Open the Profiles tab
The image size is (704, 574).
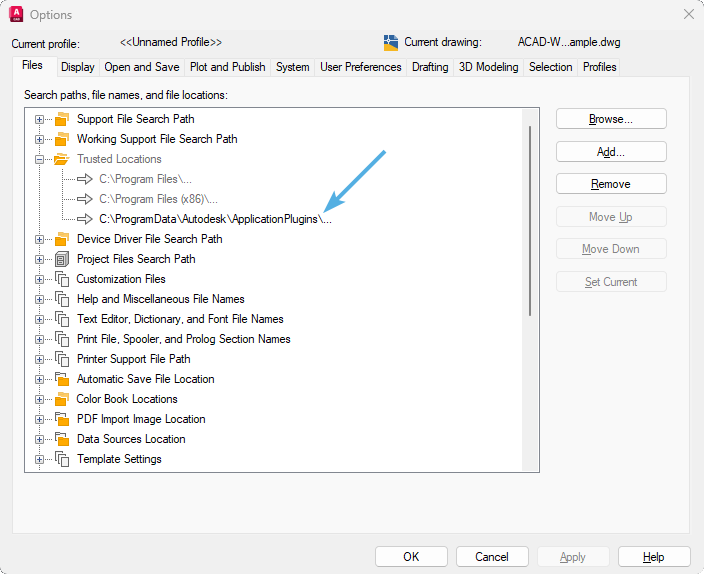(599, 67)
